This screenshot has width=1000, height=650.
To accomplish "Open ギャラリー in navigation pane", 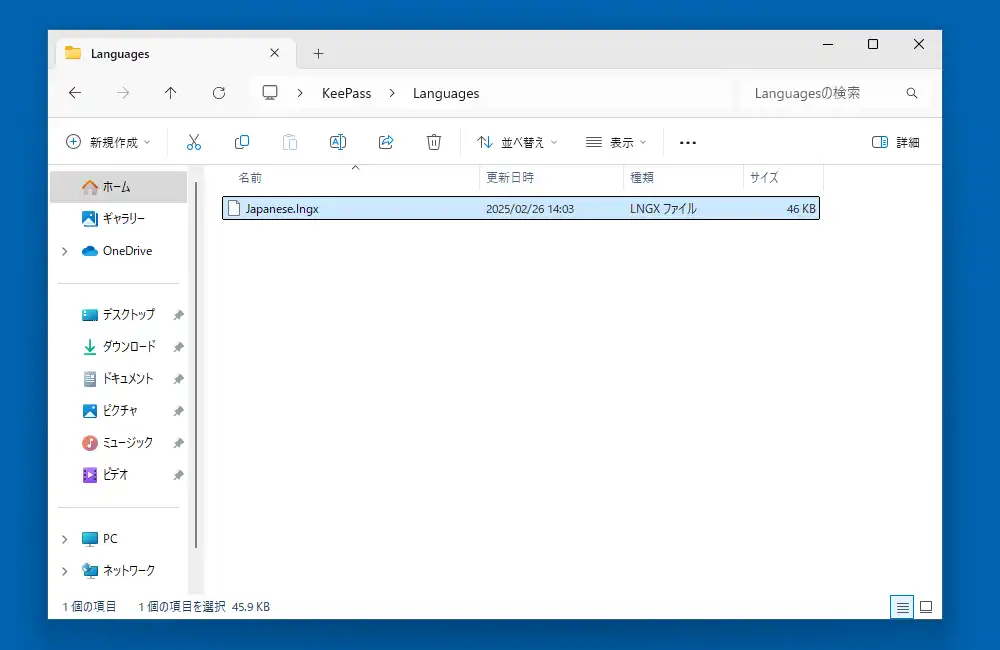I will point(119,219).
